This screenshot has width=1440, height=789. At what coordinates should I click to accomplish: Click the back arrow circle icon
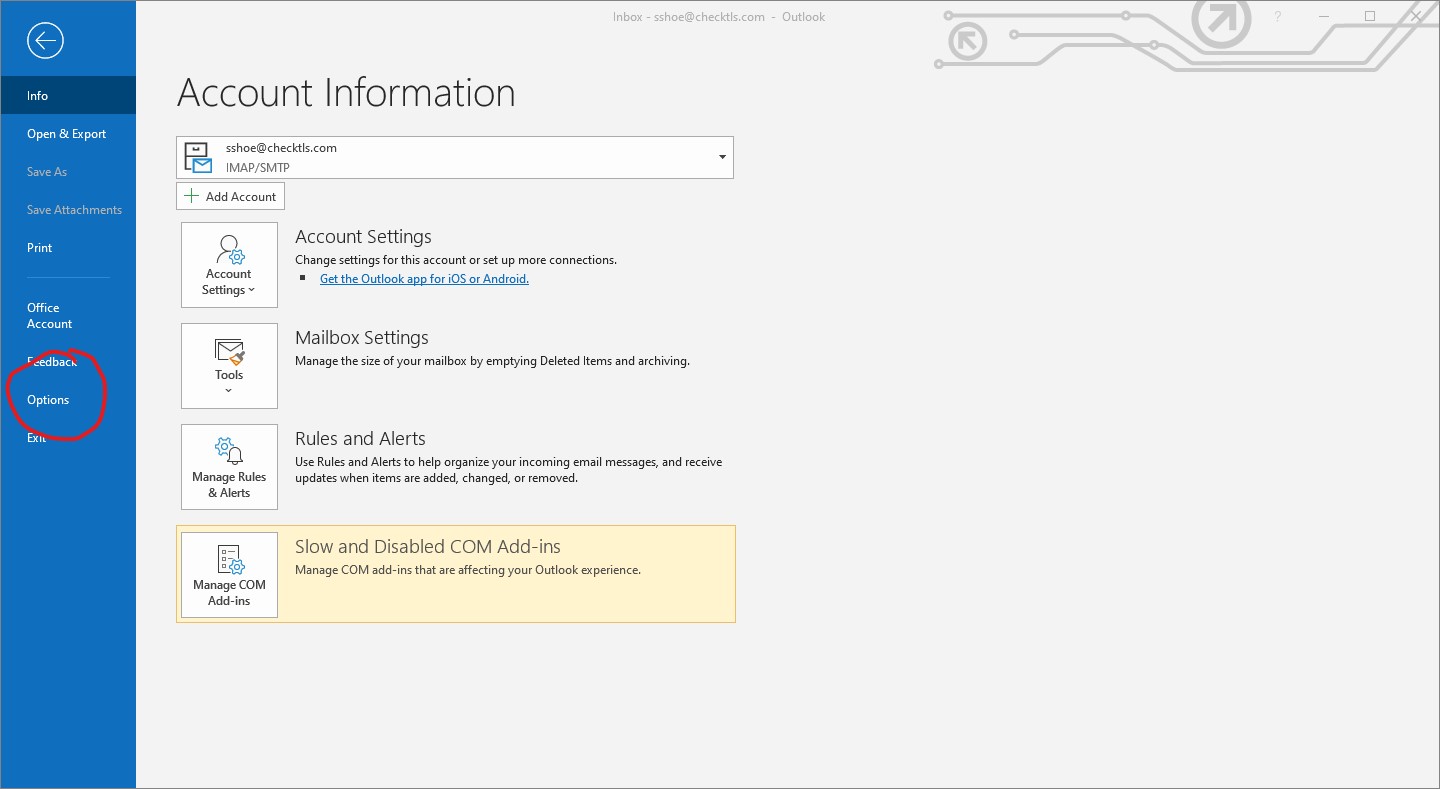(x=46, y=41)
